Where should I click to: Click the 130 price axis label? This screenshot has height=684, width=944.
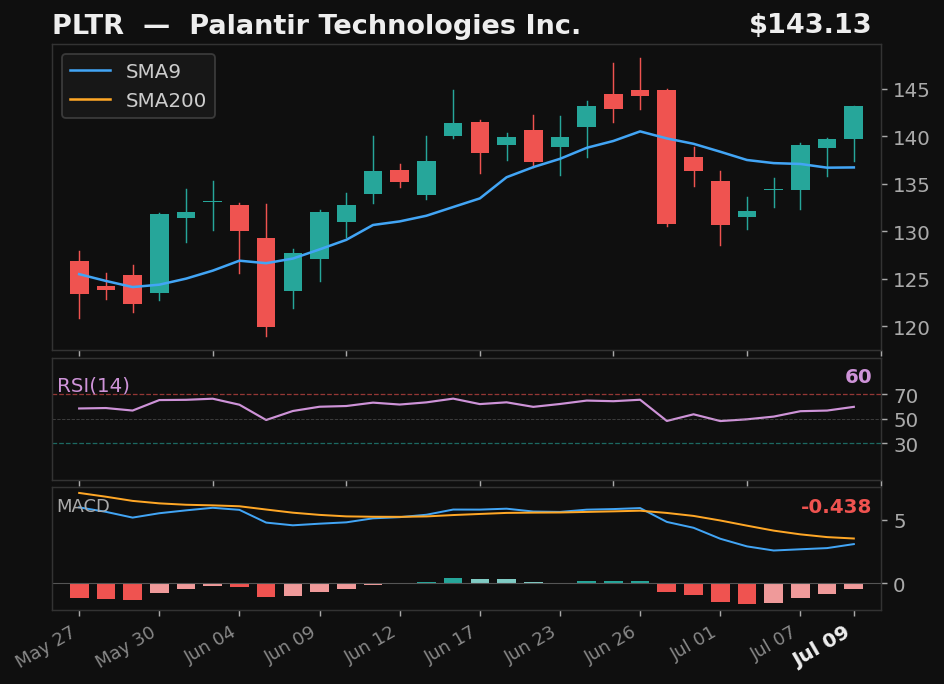[x=911, y=233]
